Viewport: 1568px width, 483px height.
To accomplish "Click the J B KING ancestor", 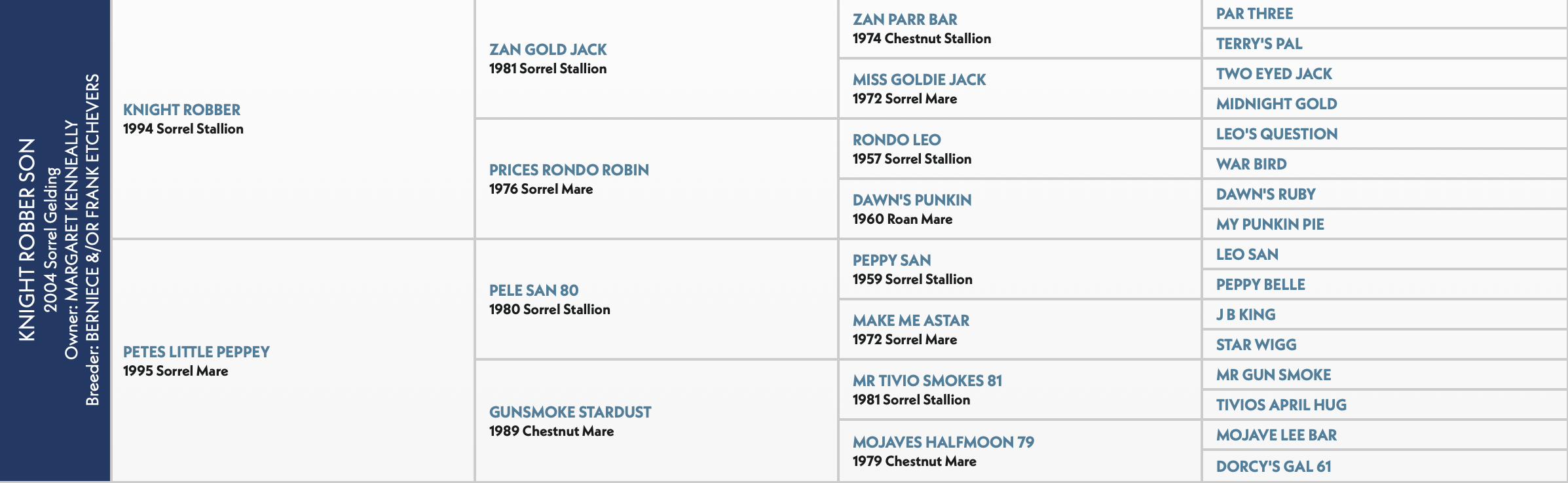I will tap(1246, 315).
